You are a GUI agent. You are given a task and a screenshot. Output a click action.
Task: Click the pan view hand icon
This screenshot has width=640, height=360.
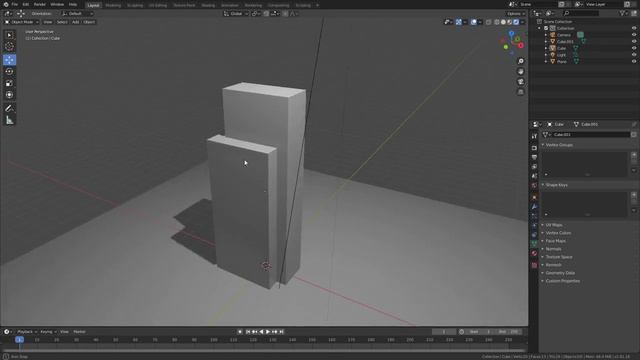click(x=521, y=71)
